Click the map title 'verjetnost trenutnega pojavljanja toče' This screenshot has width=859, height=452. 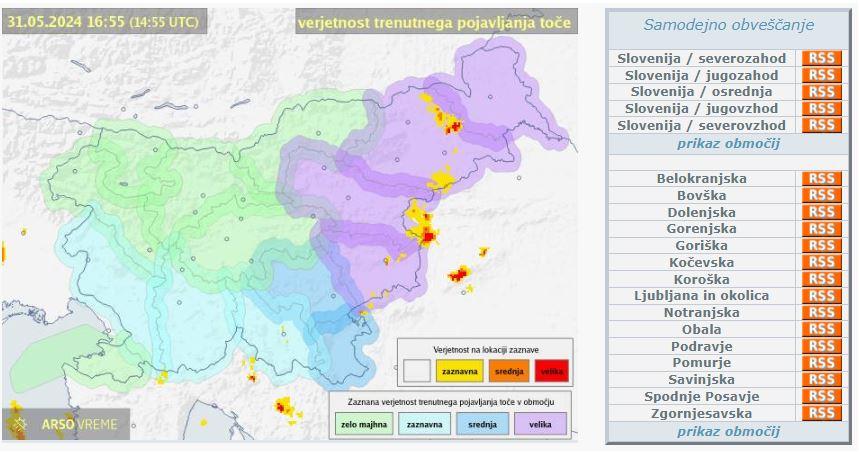[x=435, y=23]
